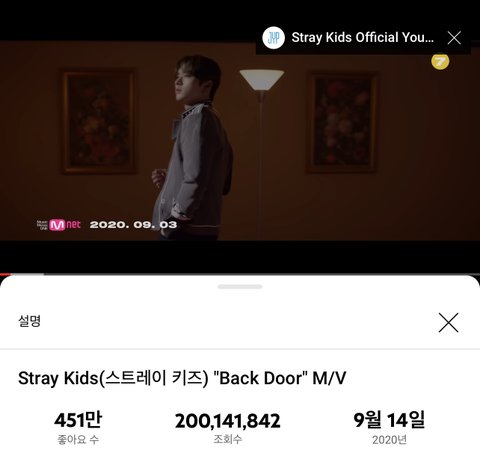Select the "Back Door" M/V video title
The height and width of the screenshot is (459, 480).
(182, 378)
